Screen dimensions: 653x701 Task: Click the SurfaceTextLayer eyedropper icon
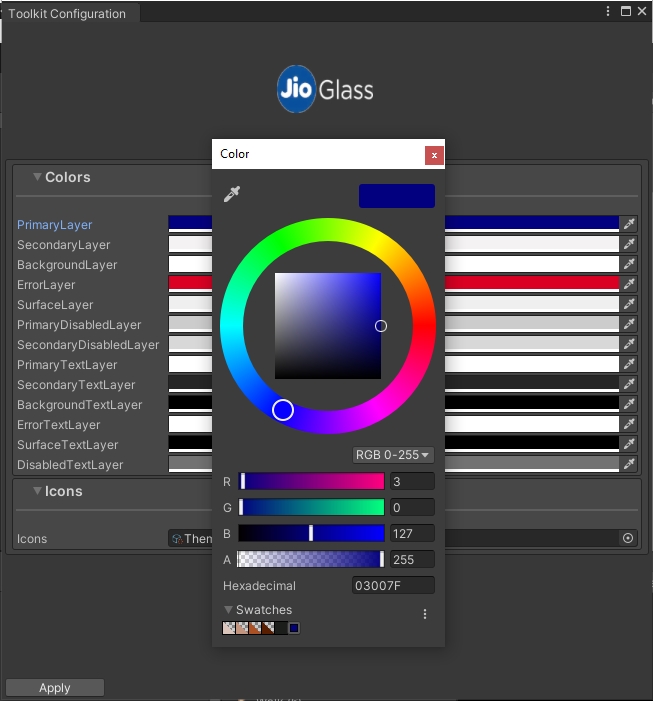click(x=629, y=444)
